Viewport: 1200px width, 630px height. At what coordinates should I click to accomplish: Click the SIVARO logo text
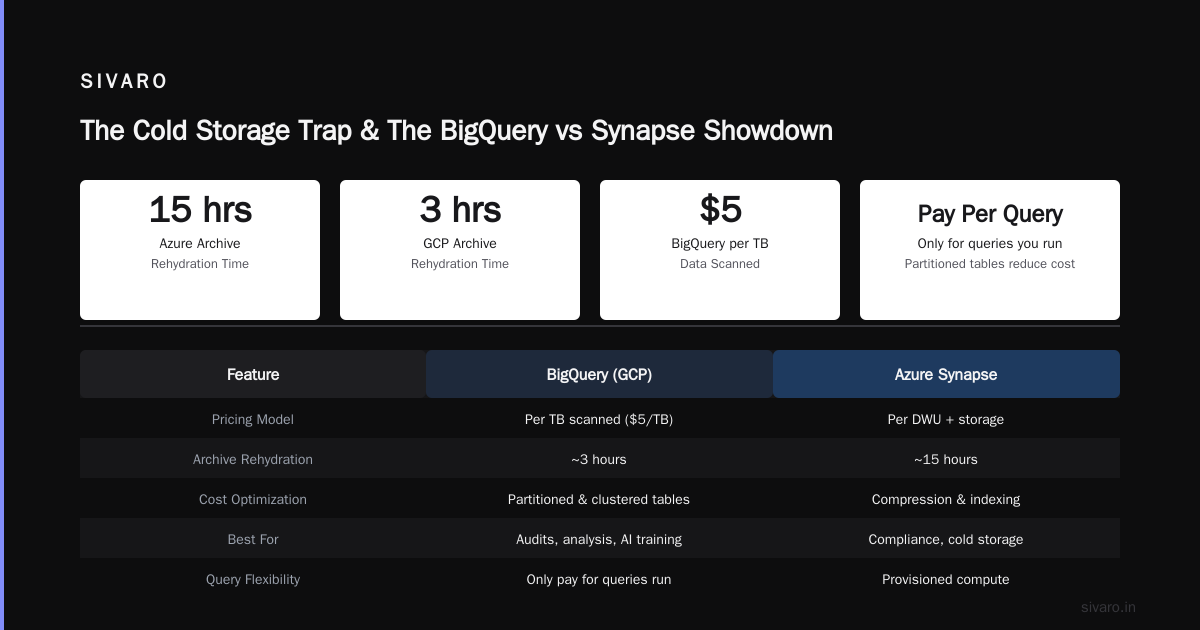click(124, 82)
